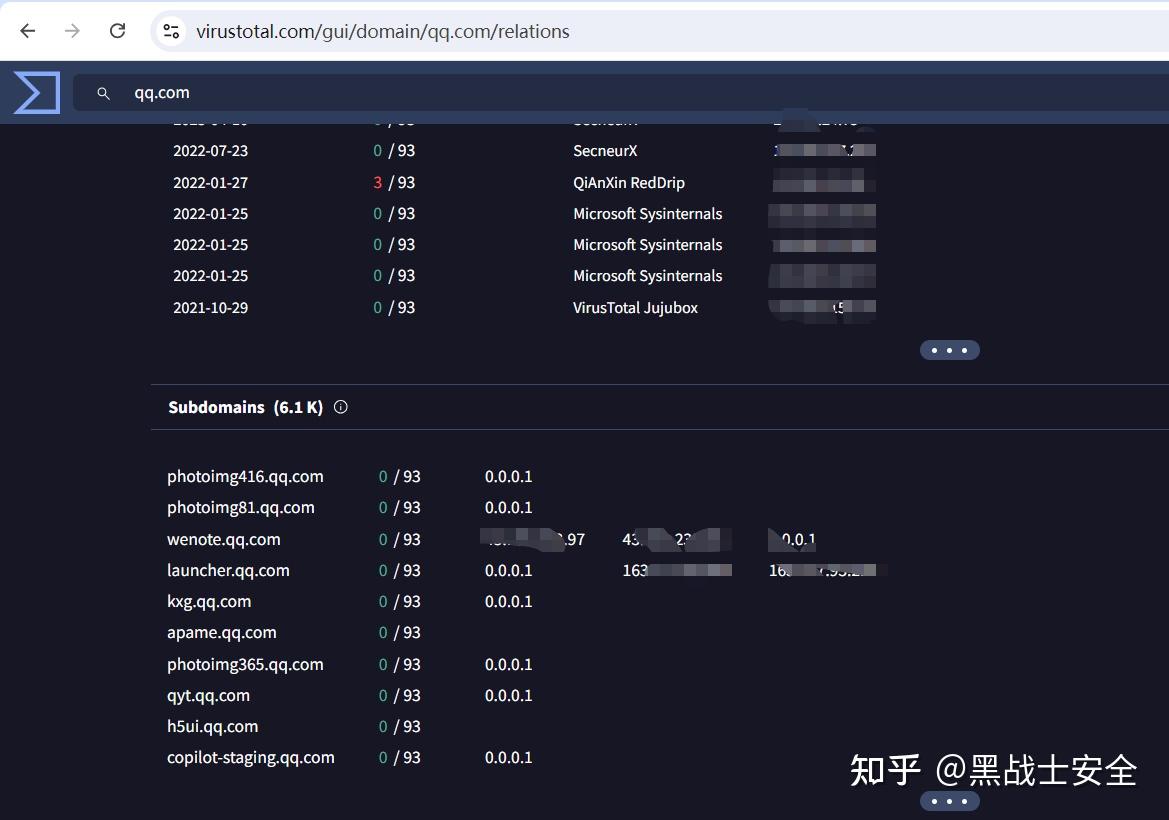The height and width of the screenshot is (820, 1169).
Task: Click the search magnifier icon
Action: coord(104,93)
